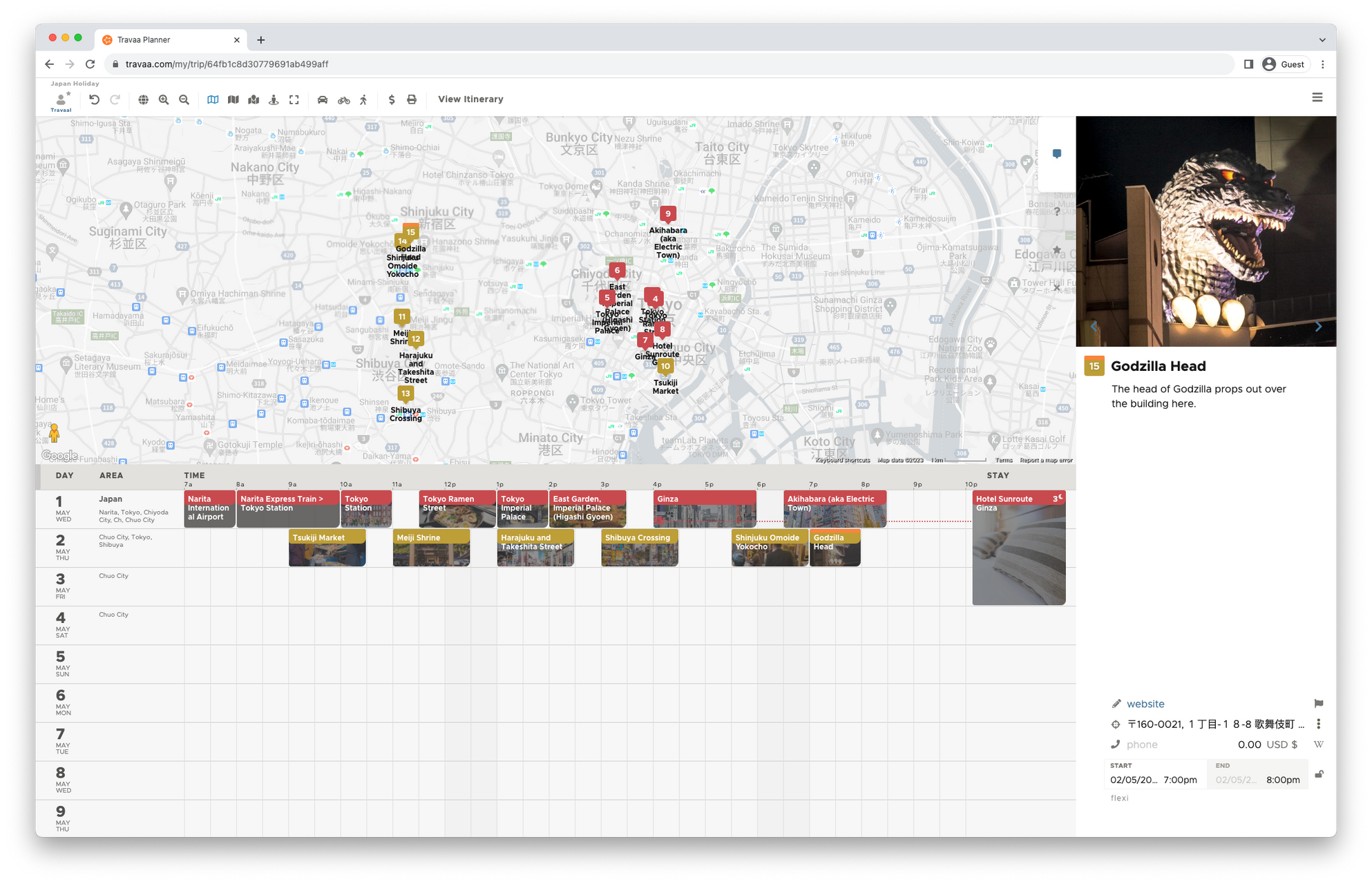Viewport: 1372px width, 884px height.
Task: Print the itinerary with printer icon
Action: (x=412, y=99)
